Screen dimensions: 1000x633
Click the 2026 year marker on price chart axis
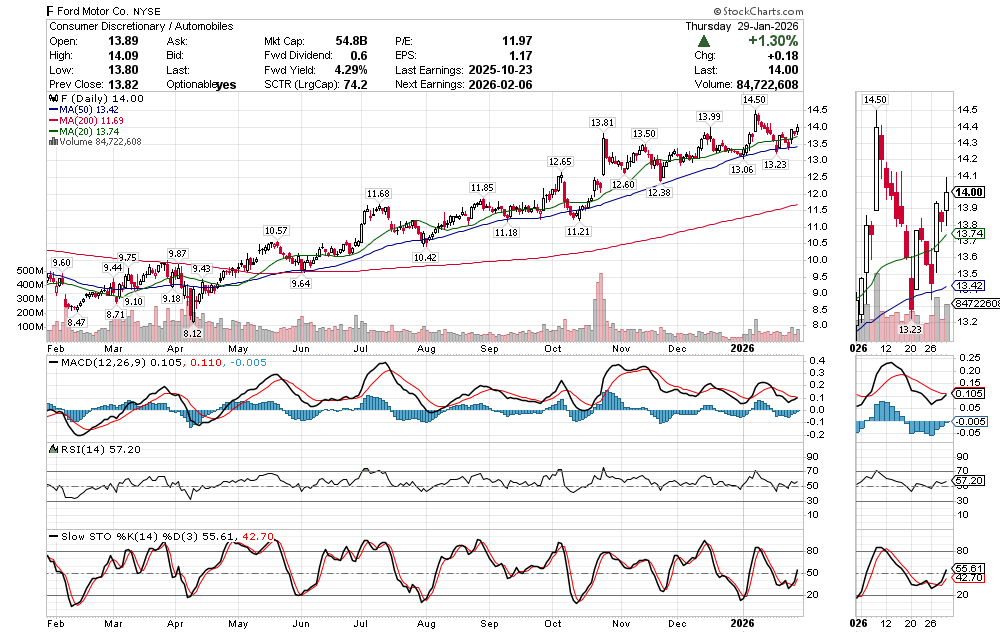pyautogui.click(x=742, y=348)
